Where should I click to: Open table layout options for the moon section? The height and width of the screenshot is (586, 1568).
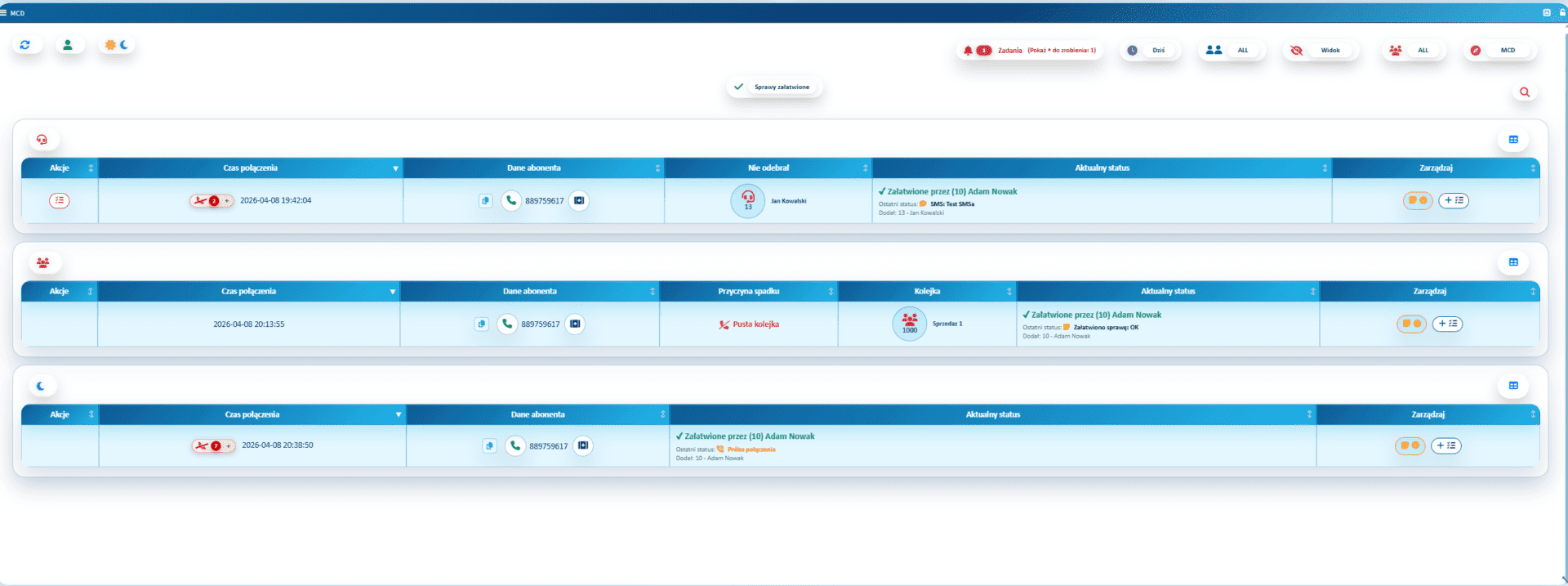point(1513,386)
